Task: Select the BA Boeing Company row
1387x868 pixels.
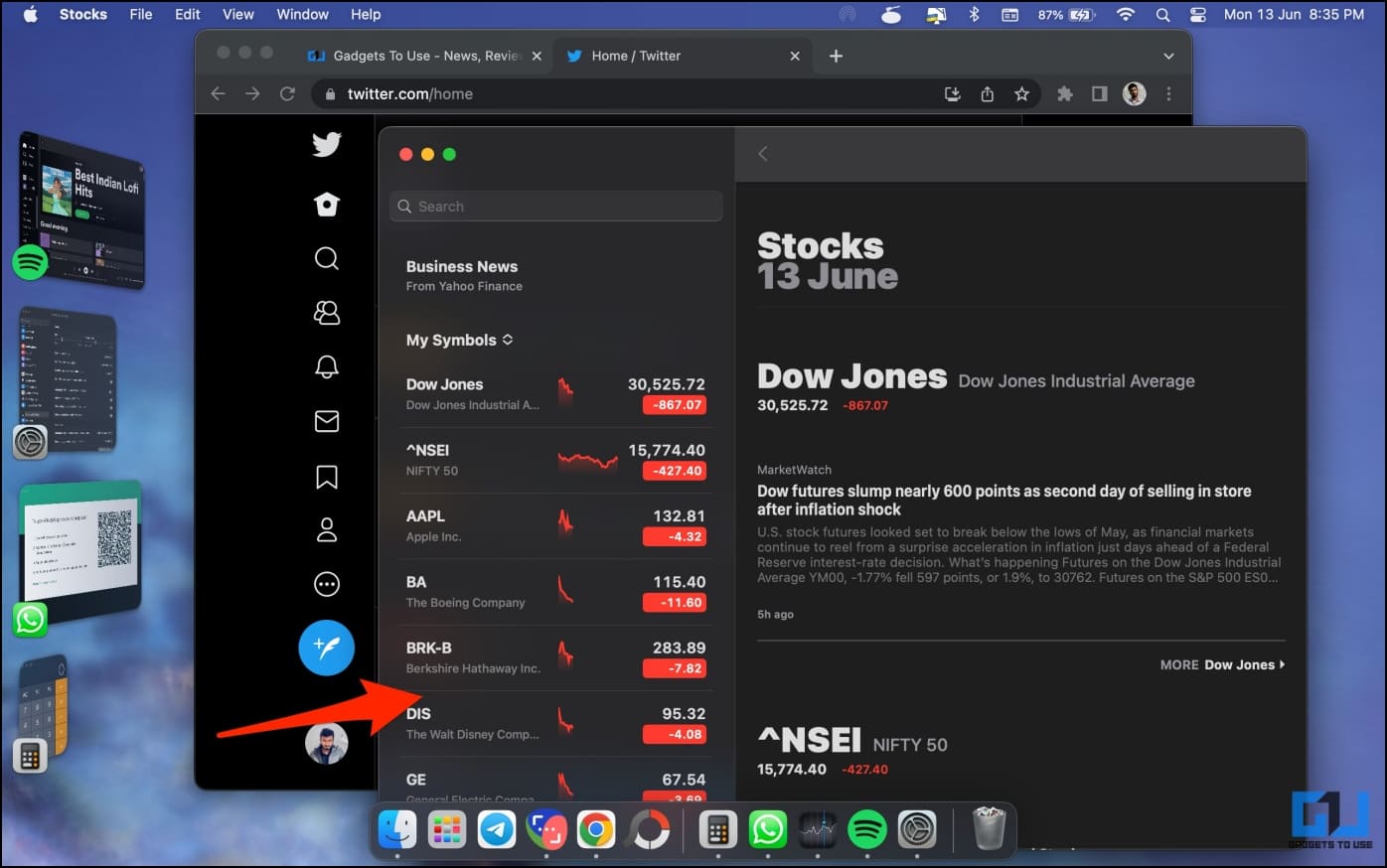Action: (x=556, y=592)
